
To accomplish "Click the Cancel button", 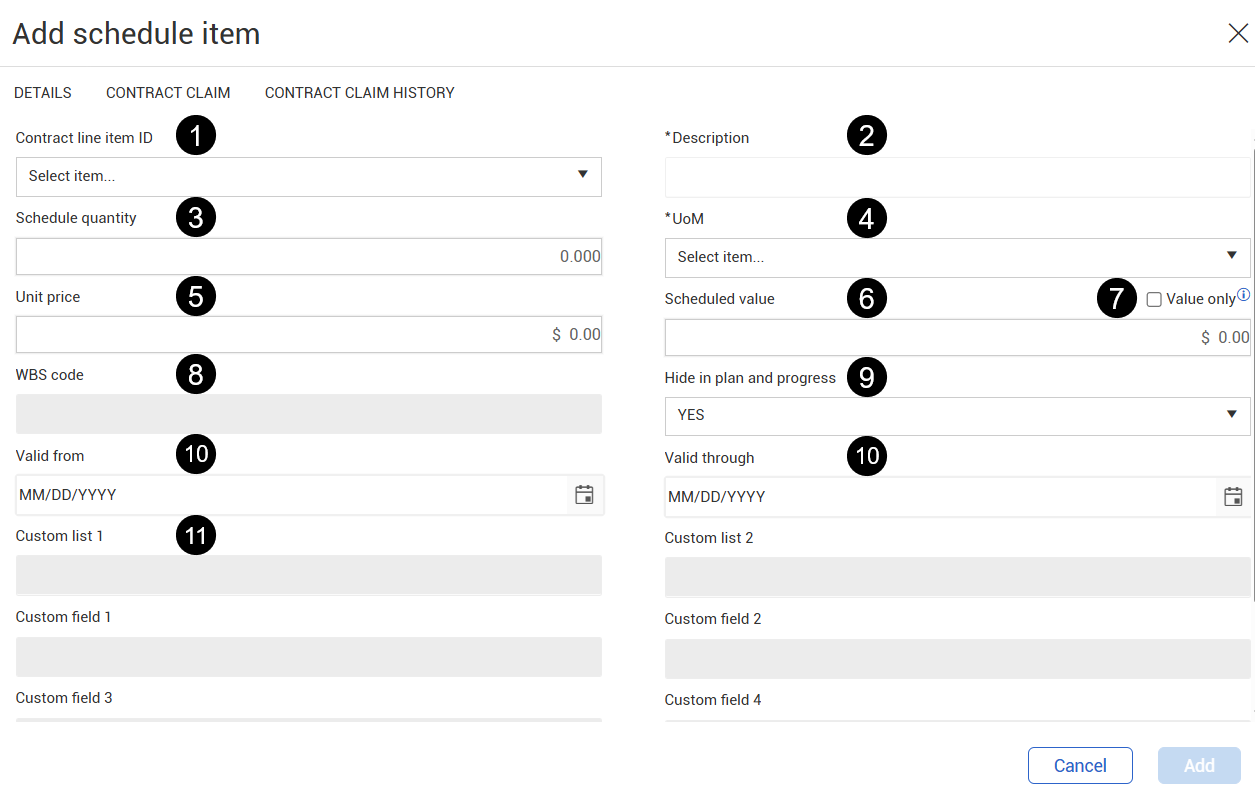I will 1080,766.
